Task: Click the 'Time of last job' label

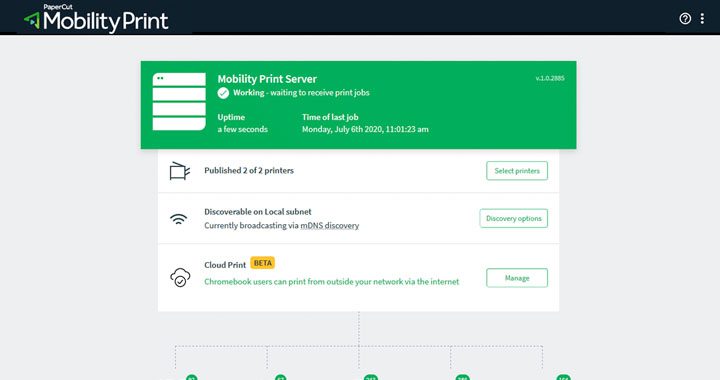Action: (x=330, y=117)
